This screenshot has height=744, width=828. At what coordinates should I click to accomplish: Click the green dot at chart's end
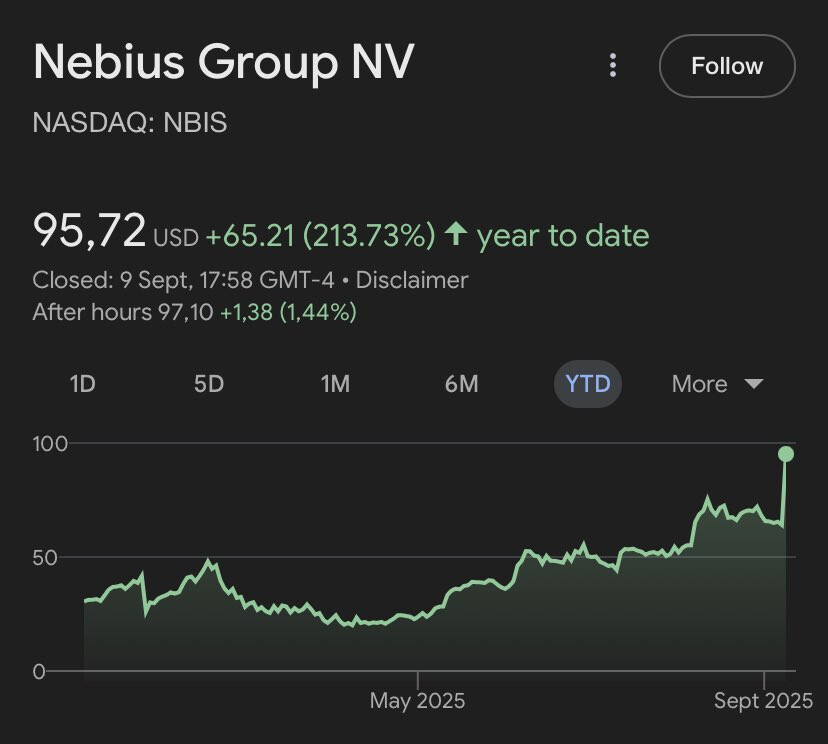point(786,454)
